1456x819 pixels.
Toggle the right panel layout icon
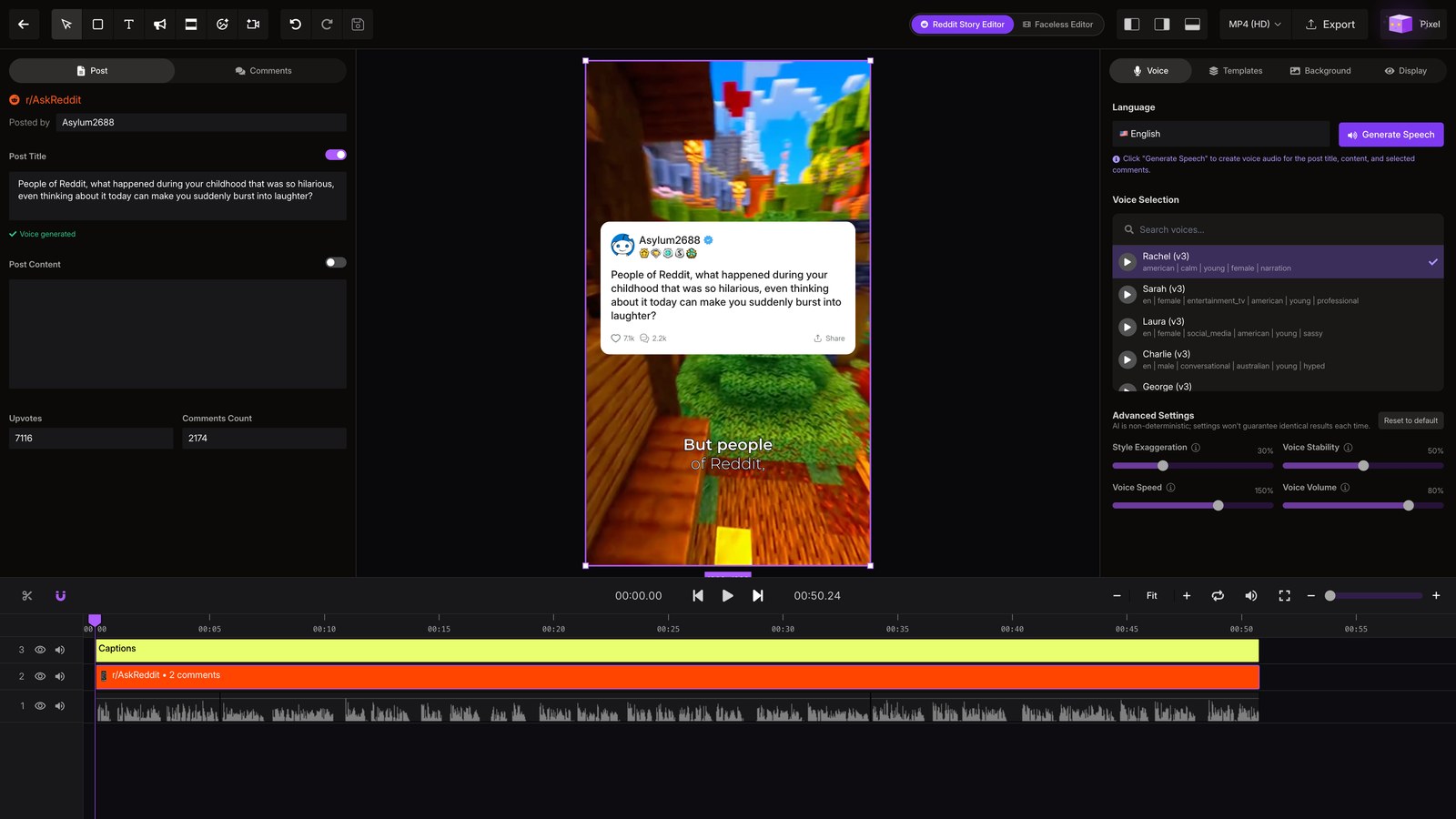[x=1162, y=25]
